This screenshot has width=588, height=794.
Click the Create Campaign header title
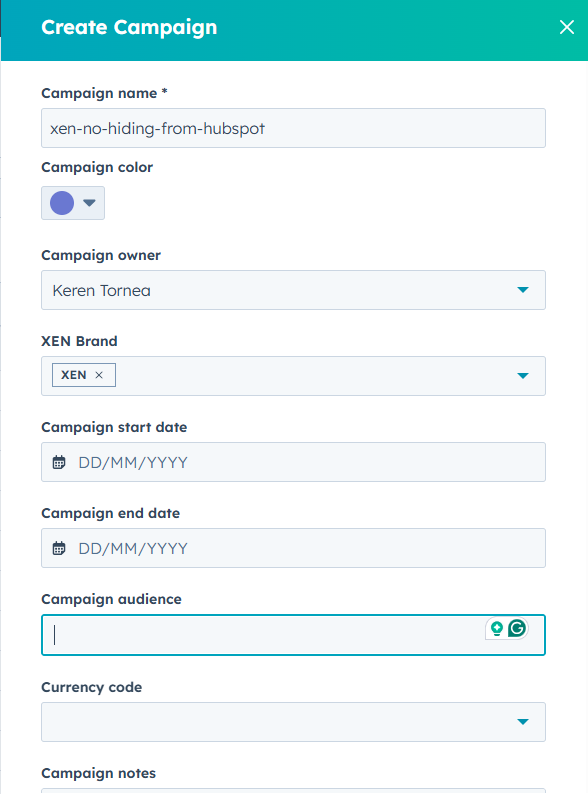pos(129,27)
